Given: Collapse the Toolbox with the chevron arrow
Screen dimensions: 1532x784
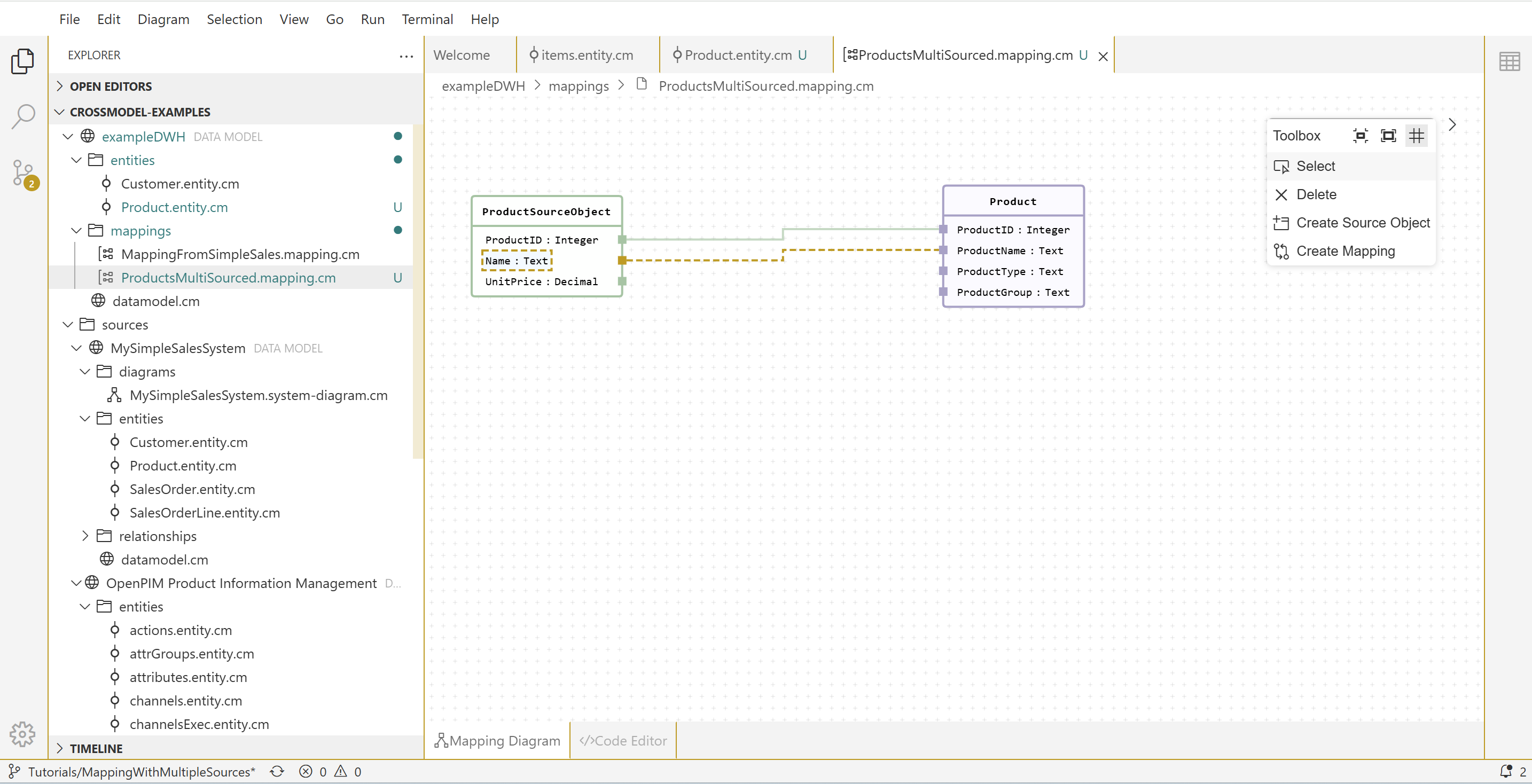Looking at the screenshot, I should [x=1452, y=125].
